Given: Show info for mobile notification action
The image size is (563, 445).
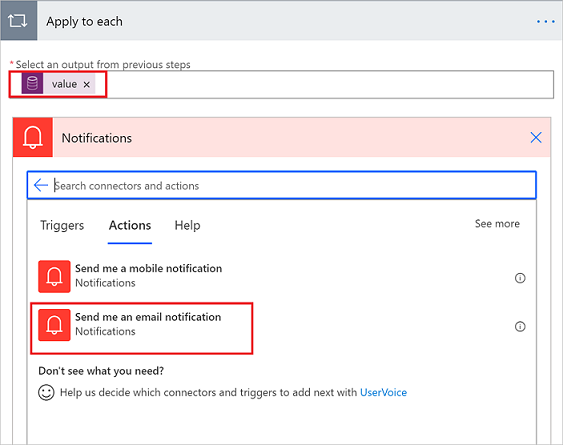Looking at the screenshot, I should click(520, 278).
